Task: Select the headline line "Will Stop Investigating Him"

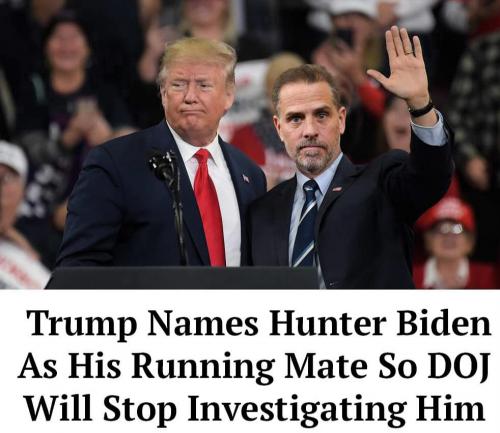Action: 256,407
